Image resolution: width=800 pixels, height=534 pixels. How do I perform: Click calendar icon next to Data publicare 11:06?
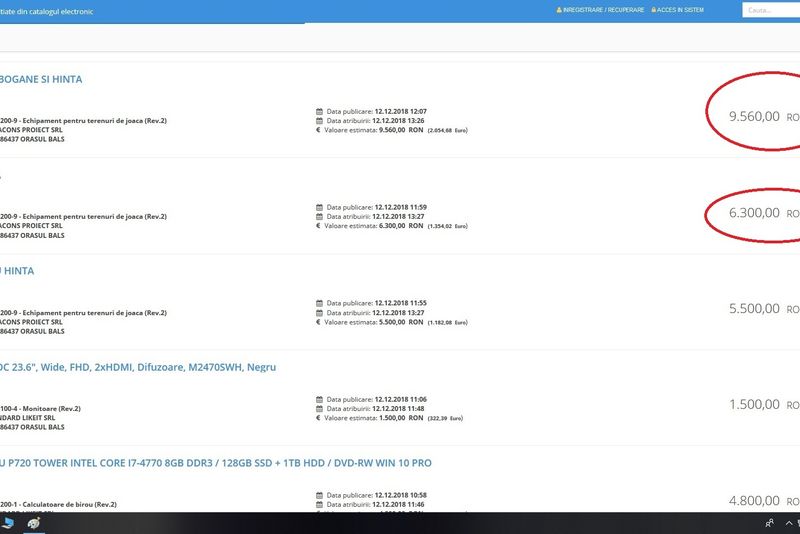tap(320, 398)
